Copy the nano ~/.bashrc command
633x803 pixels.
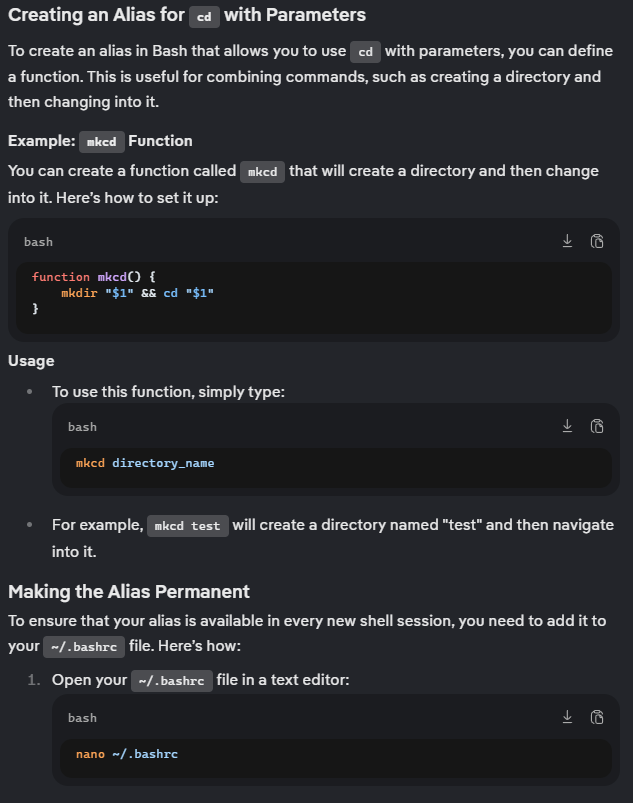[x=597, y=717]
